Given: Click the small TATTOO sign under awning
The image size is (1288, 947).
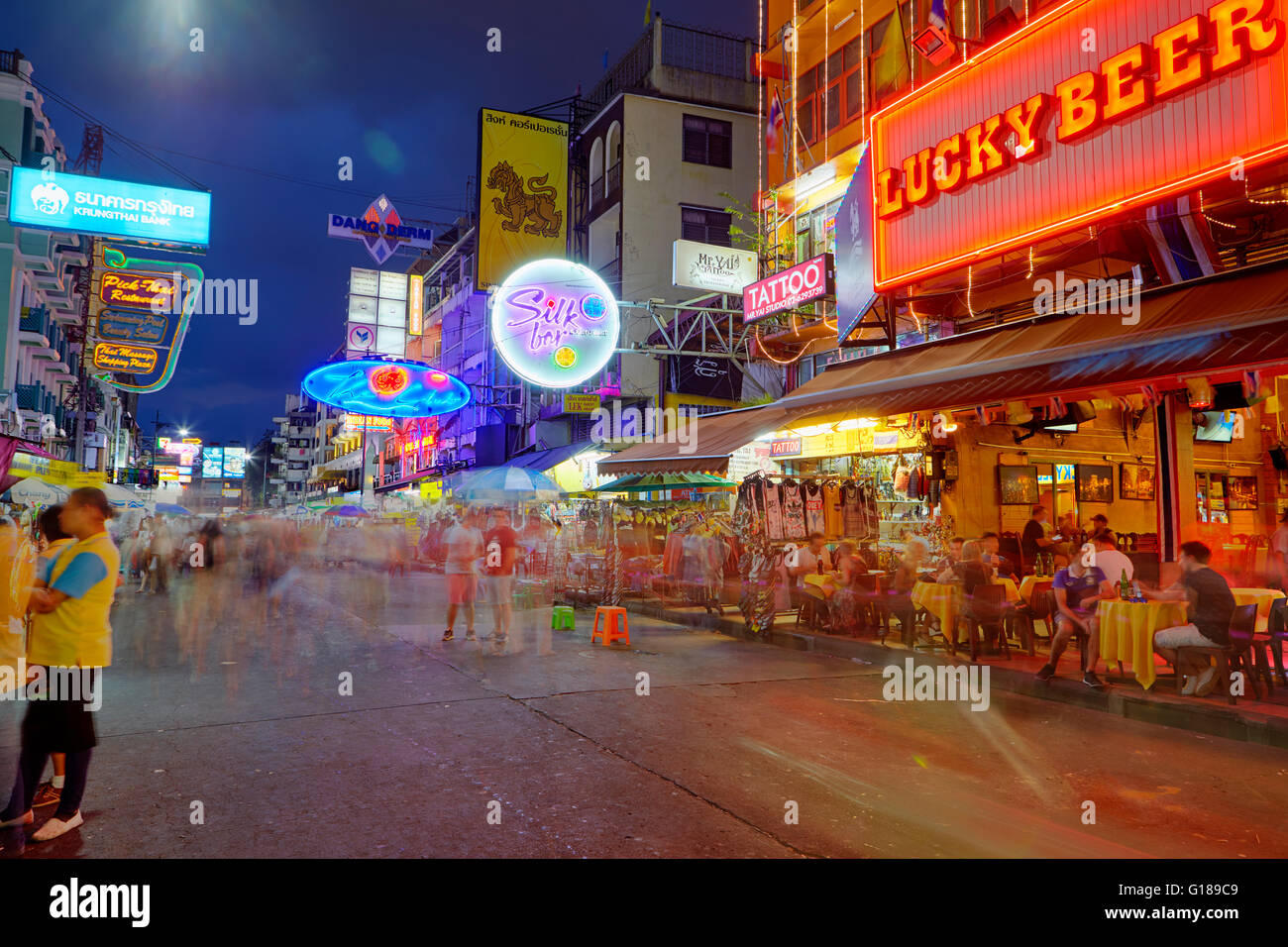Looking at the screenshot, I should click(786, 448).
